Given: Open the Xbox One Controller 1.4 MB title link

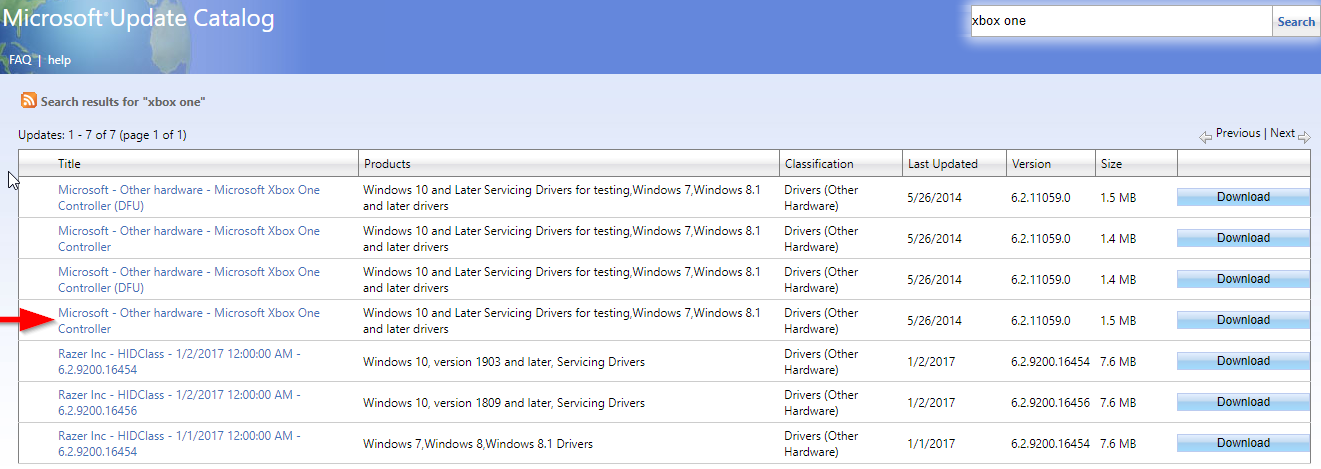Looking at the screenshot, I should coord(189,239).
